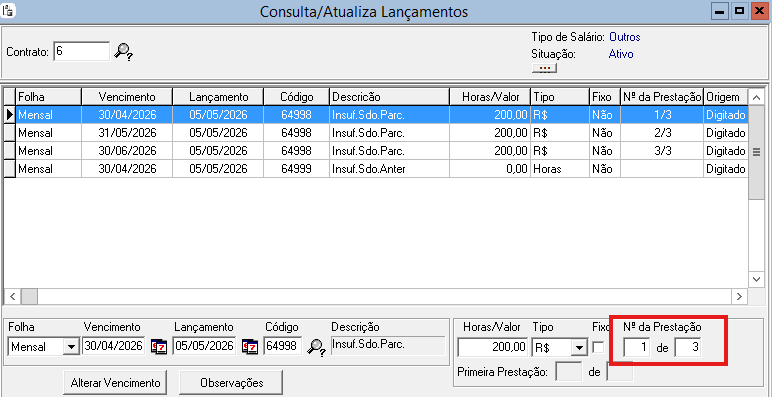Click the Vencimento date input 30/04/2026 in the edit panel
Image resolution: width=772 pixels, height=397 pixels.
(x=114, y=346)
